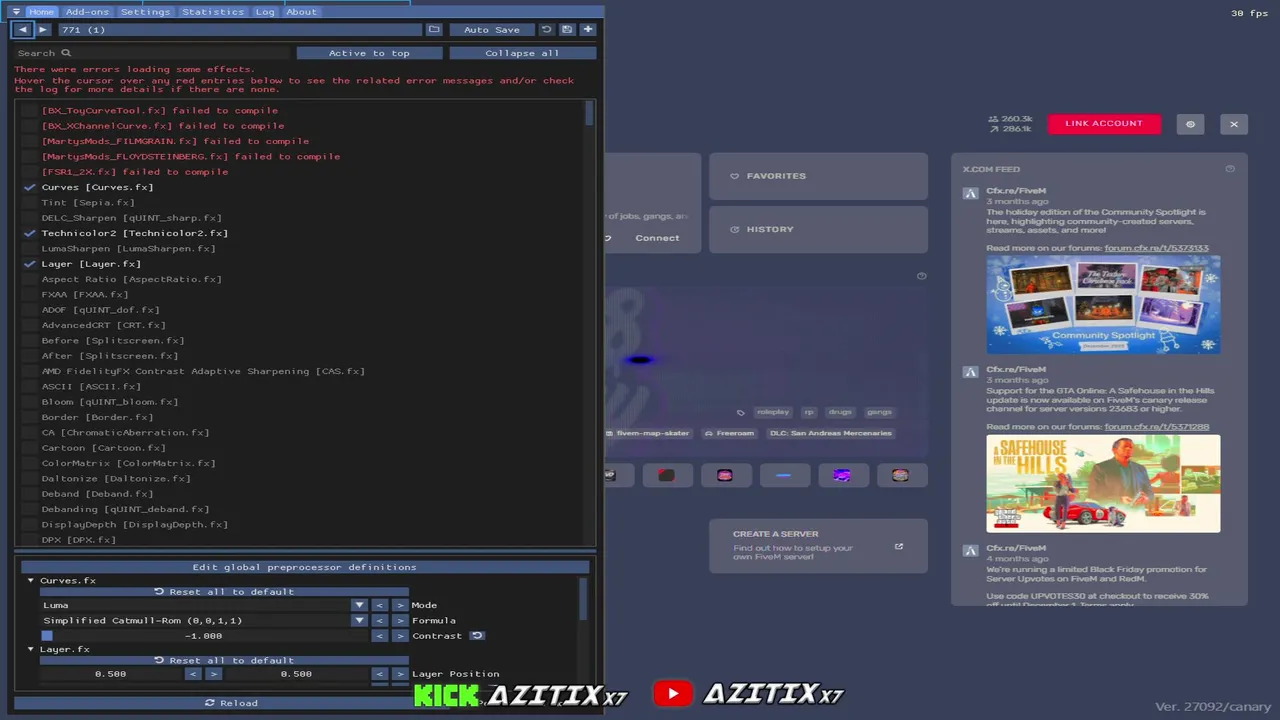The image size is (1280, 720).
Task: Open preset folder browser icon
Action: click(x=433, y=30)
